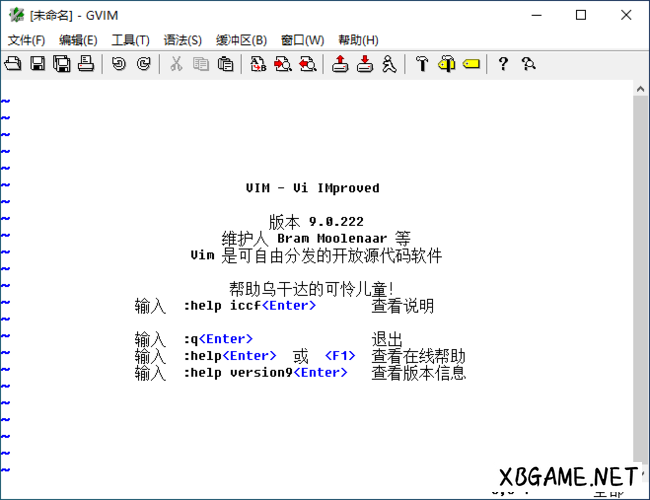Open the 窗口(W) menu
The height and width of the screenshot is (500, 650).
pos(302,40)
